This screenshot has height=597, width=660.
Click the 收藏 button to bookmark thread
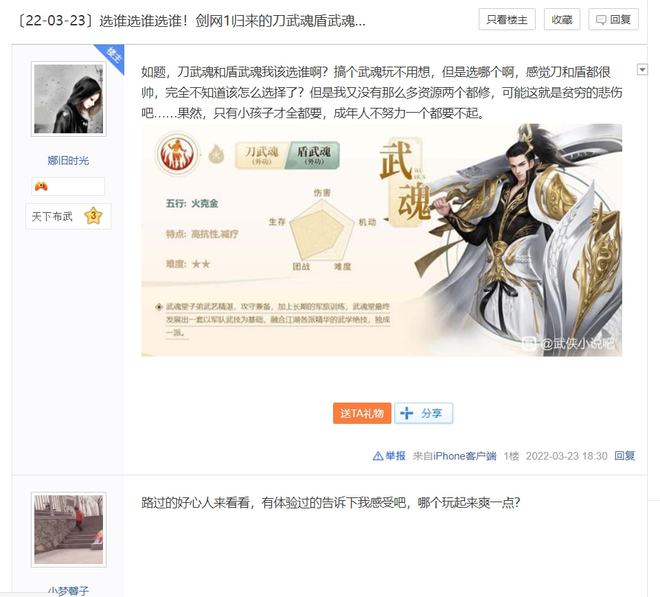coord(562,19)
